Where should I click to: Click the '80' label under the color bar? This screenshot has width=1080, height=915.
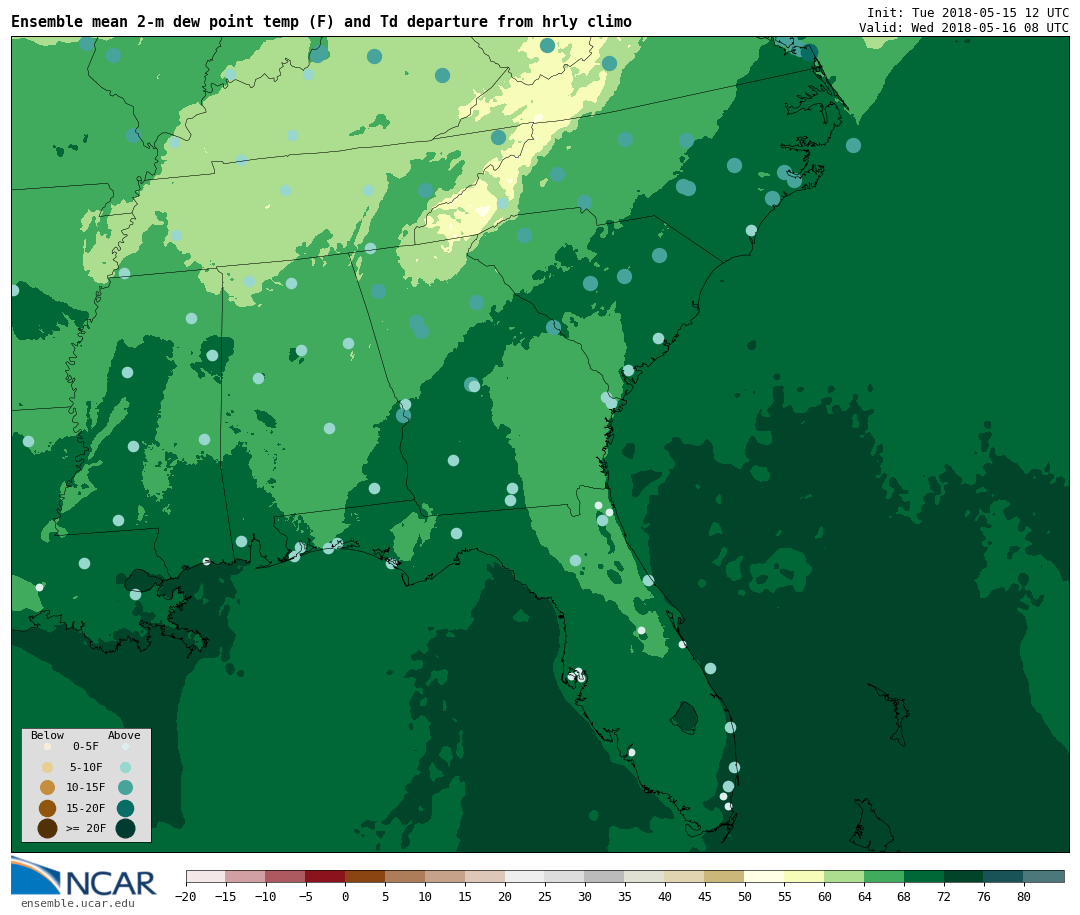pos(1025,896)
